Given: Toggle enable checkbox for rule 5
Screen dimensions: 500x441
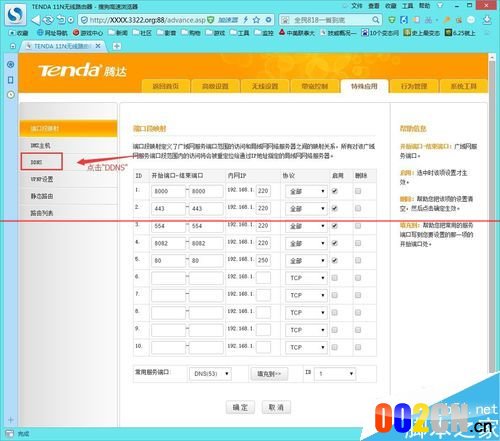Looking at the screenshot, I should click(335, 260).
